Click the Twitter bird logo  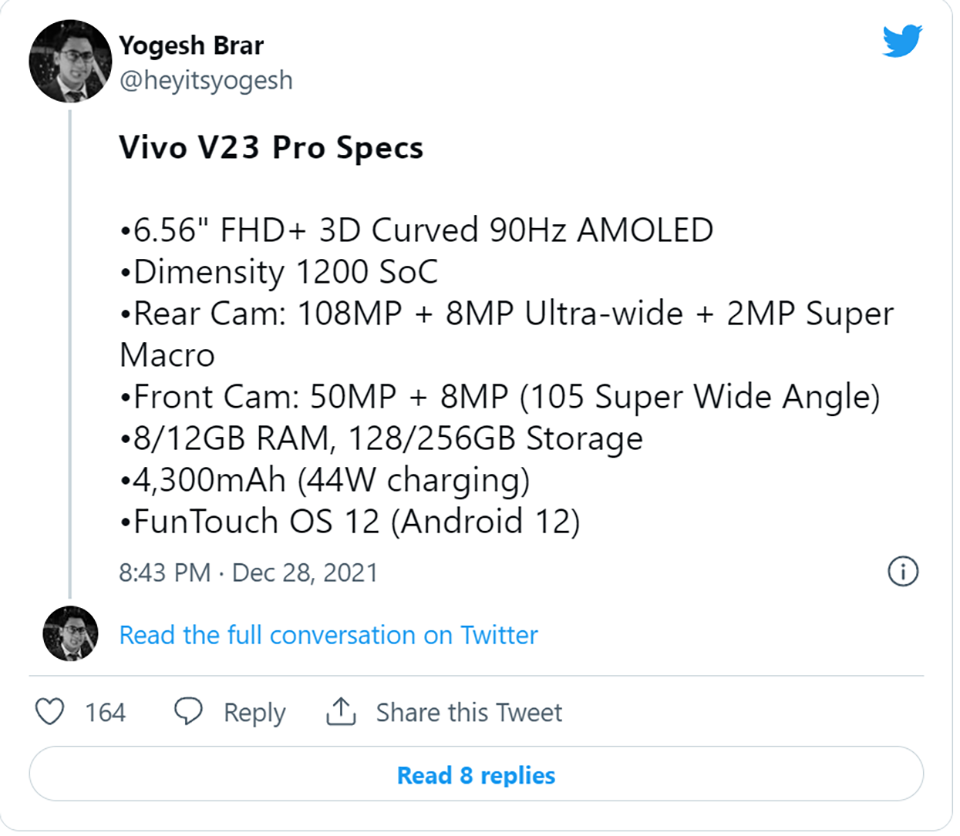[901, 41]
